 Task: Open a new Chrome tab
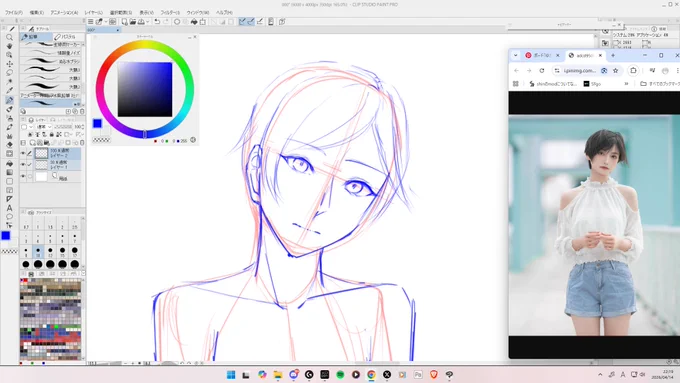tap(613, 55)
